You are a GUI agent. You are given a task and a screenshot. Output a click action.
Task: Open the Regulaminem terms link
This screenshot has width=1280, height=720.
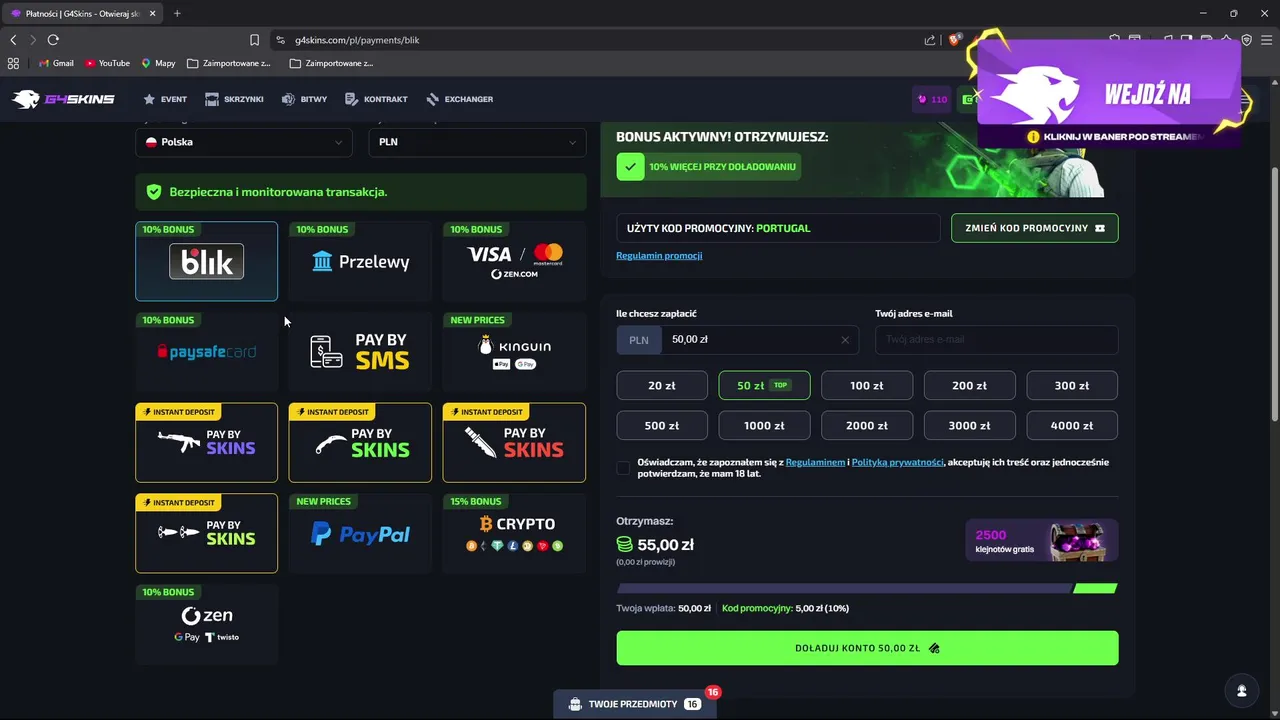point(815,462)
